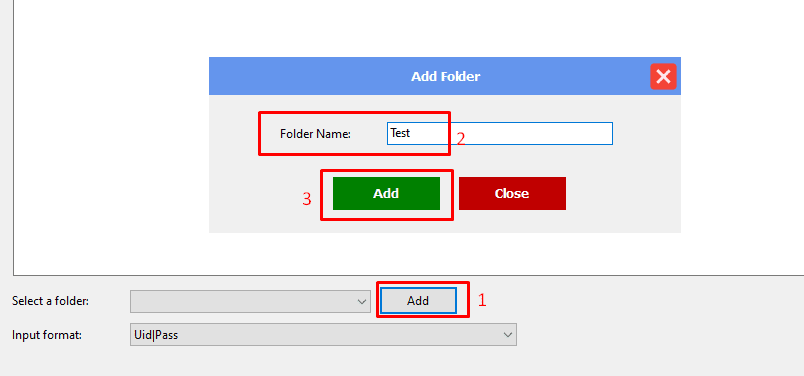The image size is (804, 376).
Task: Click the Select a folder label
Action: [x=50, y=301]
